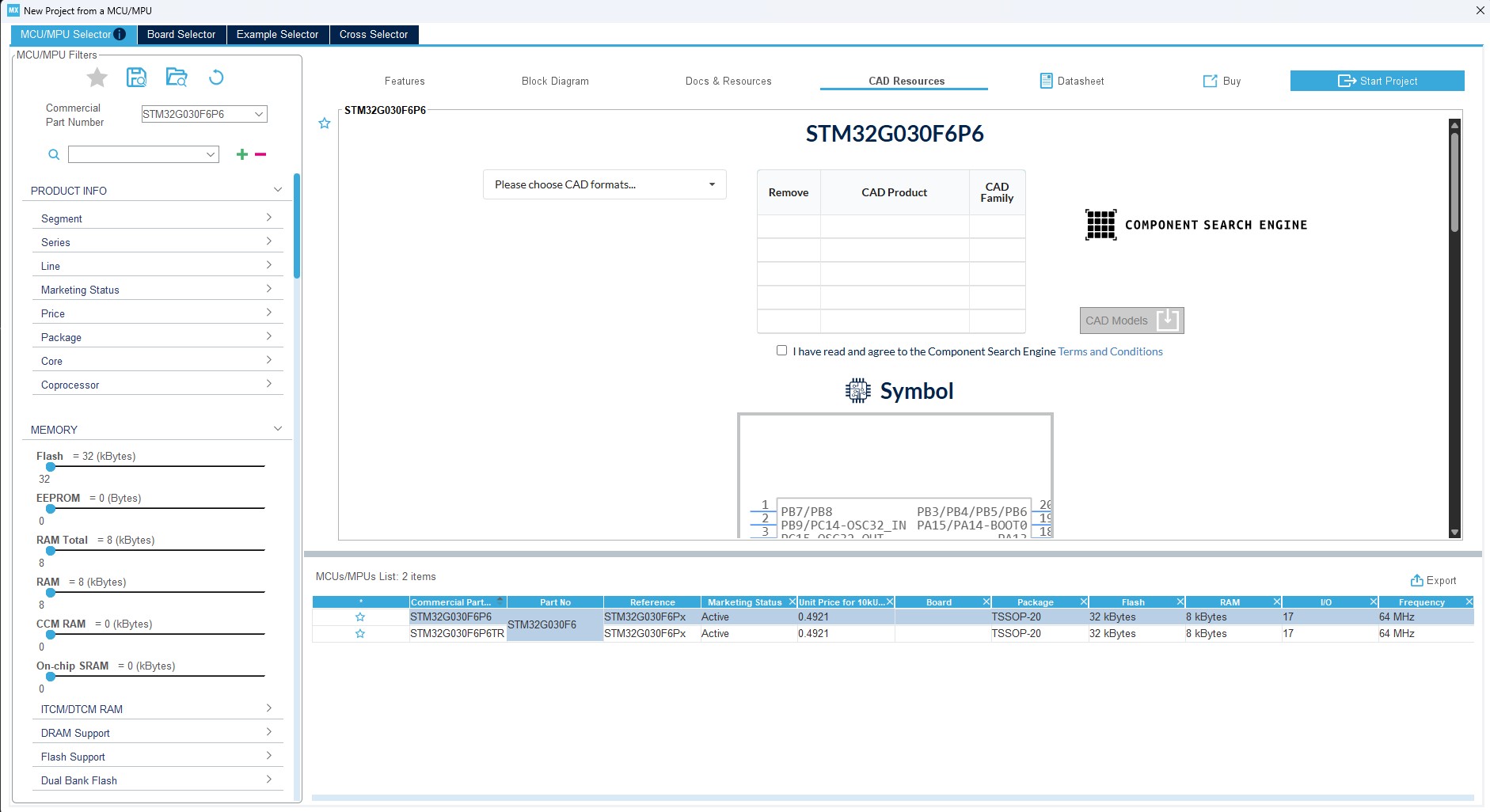Click the info icon on the MCU/MPU Selector tab
Viewport: 1490px width, 812px height.
tap(120, 34)
